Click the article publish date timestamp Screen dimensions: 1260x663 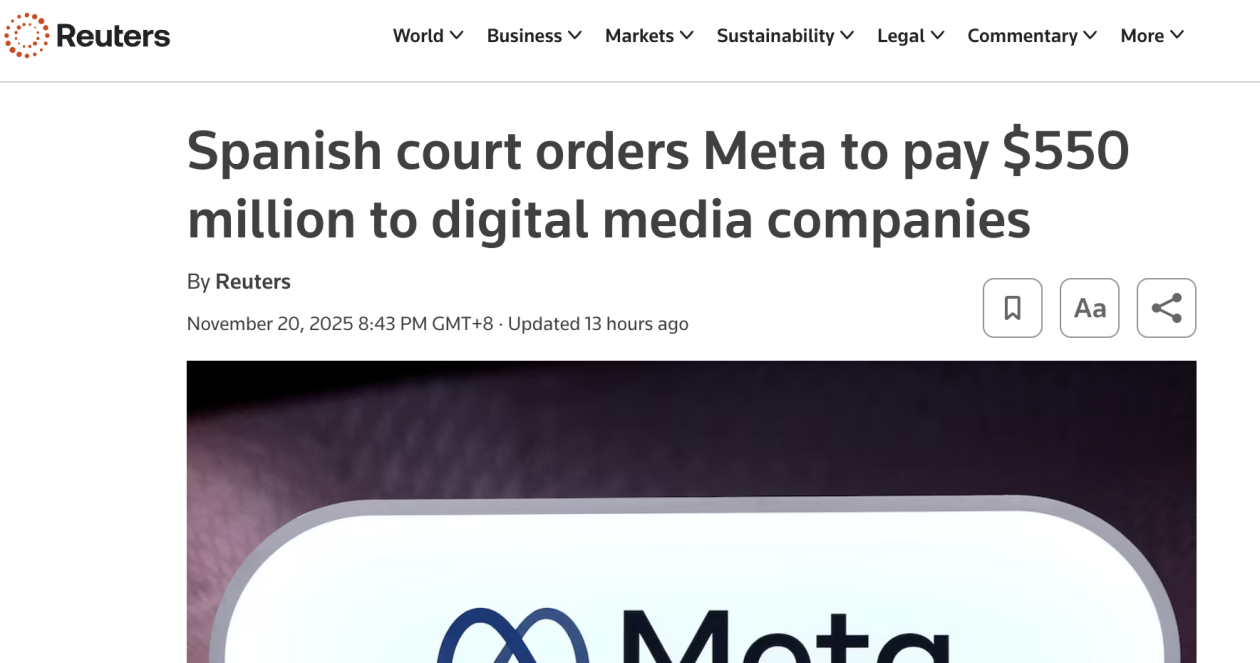coord(340,324)
